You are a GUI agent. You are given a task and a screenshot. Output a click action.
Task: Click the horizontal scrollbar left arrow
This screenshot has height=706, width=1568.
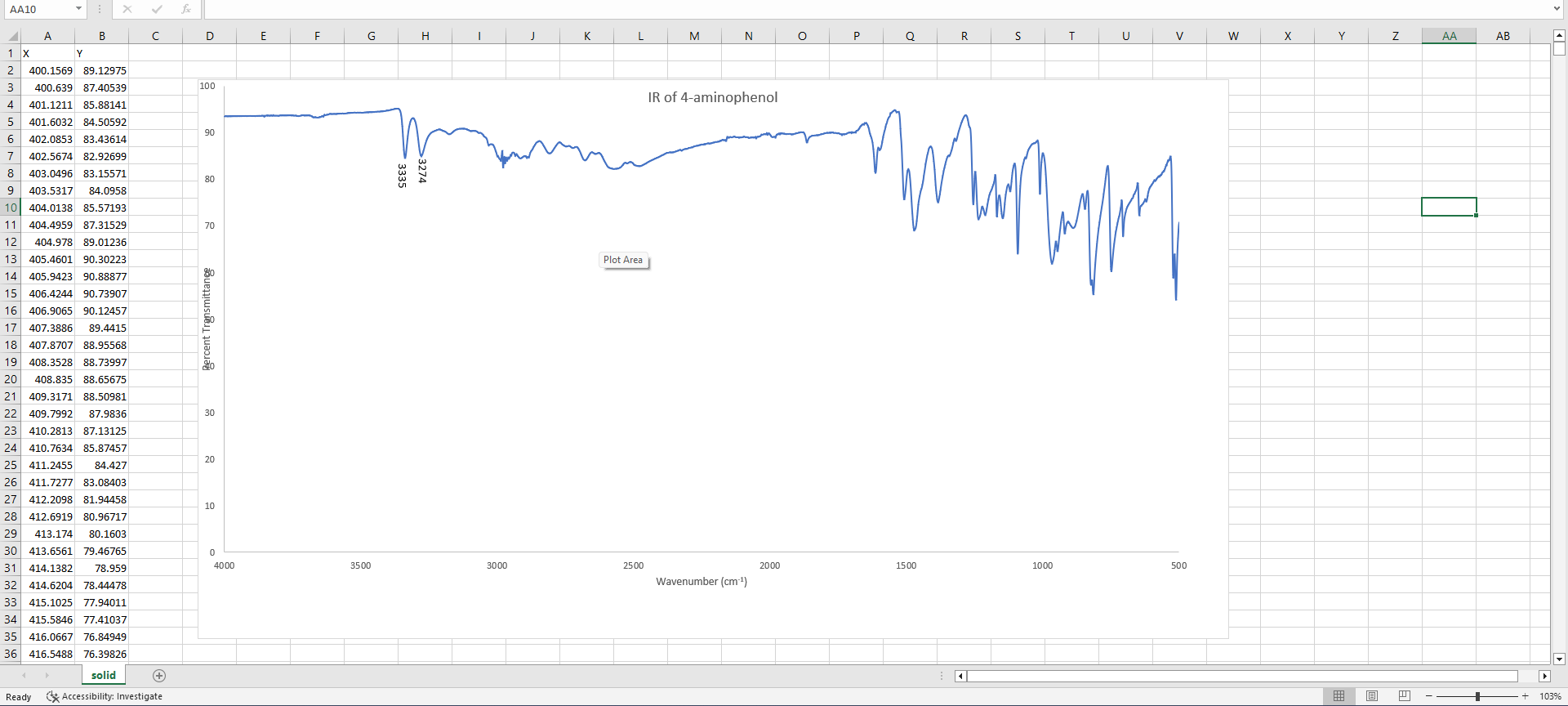(x=960, y=677)
